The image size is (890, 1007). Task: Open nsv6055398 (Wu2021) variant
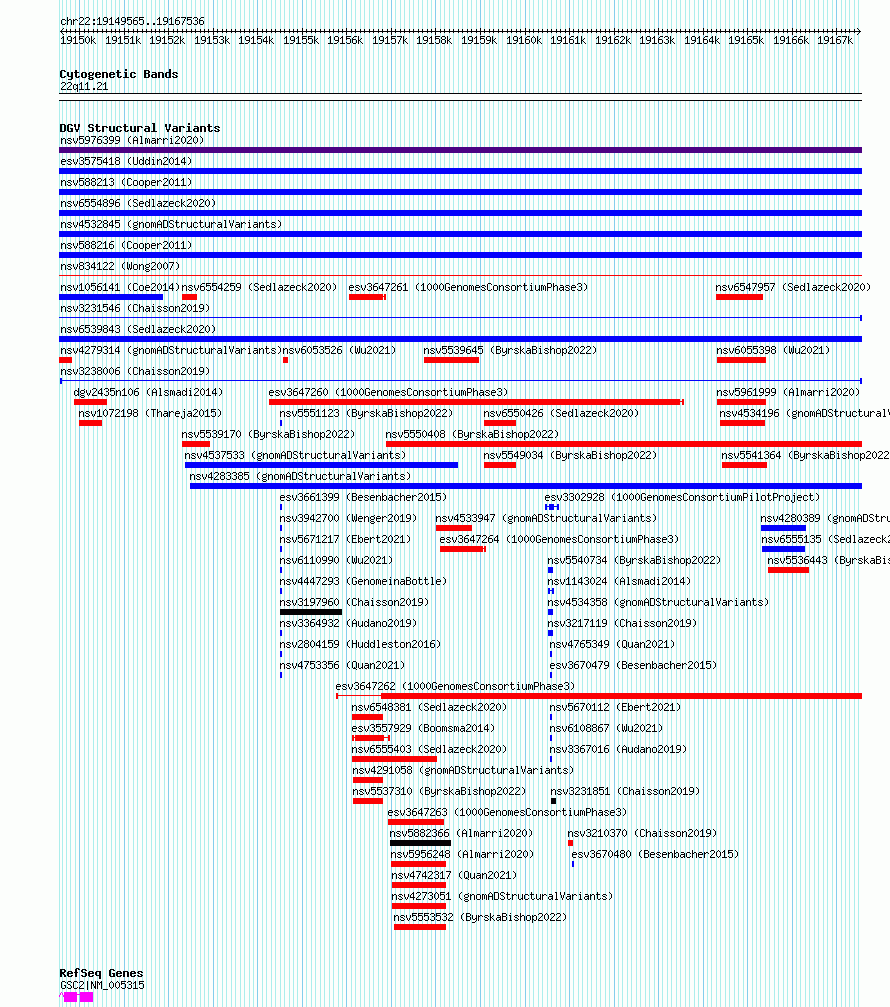pyautogui.click(x=773, y=350)
